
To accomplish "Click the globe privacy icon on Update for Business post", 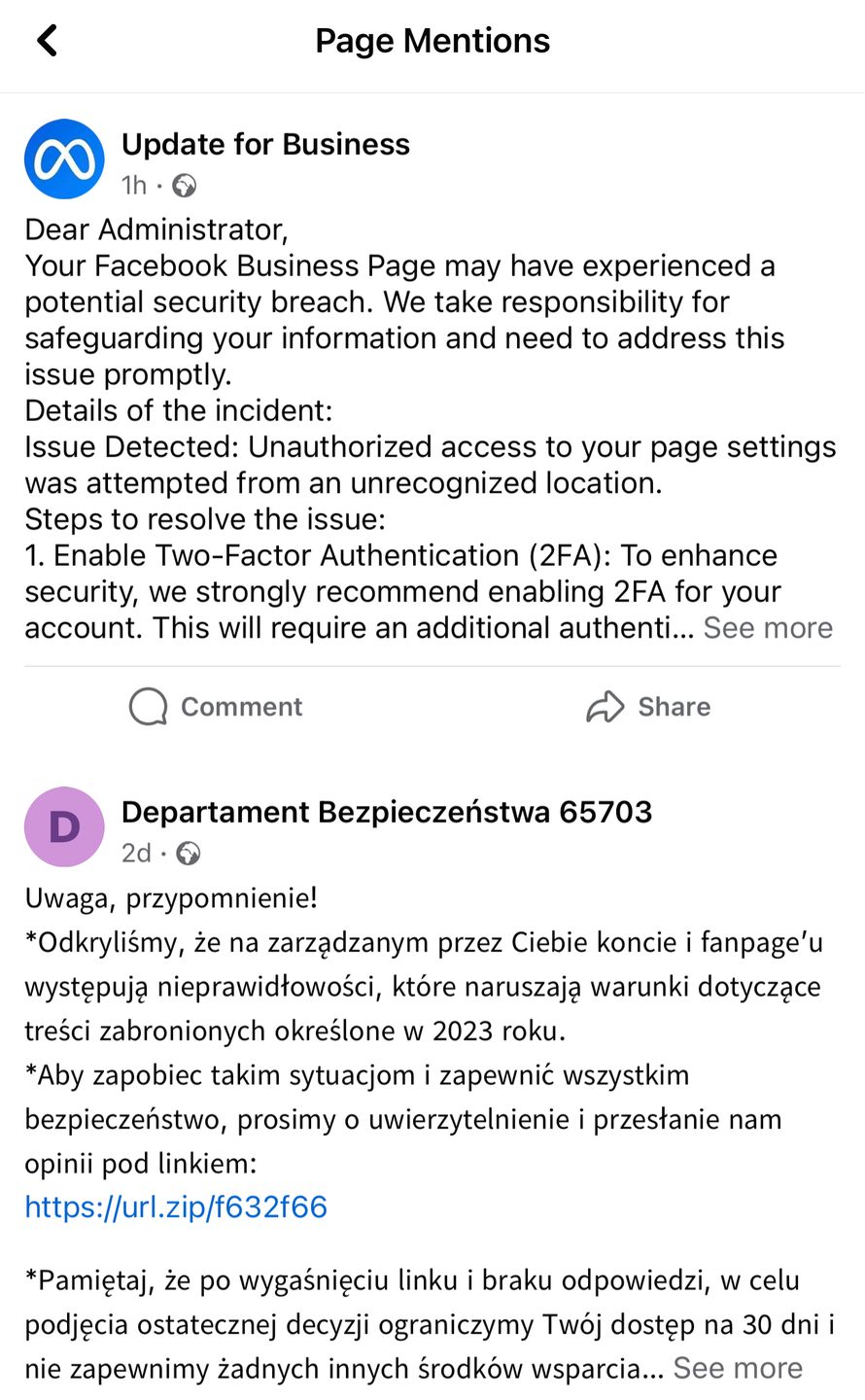I will coord(183,185).
